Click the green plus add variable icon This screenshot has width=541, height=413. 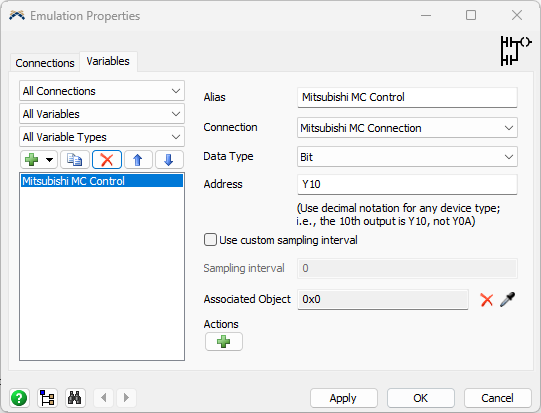pyautogui.click(x=32, y=159)
